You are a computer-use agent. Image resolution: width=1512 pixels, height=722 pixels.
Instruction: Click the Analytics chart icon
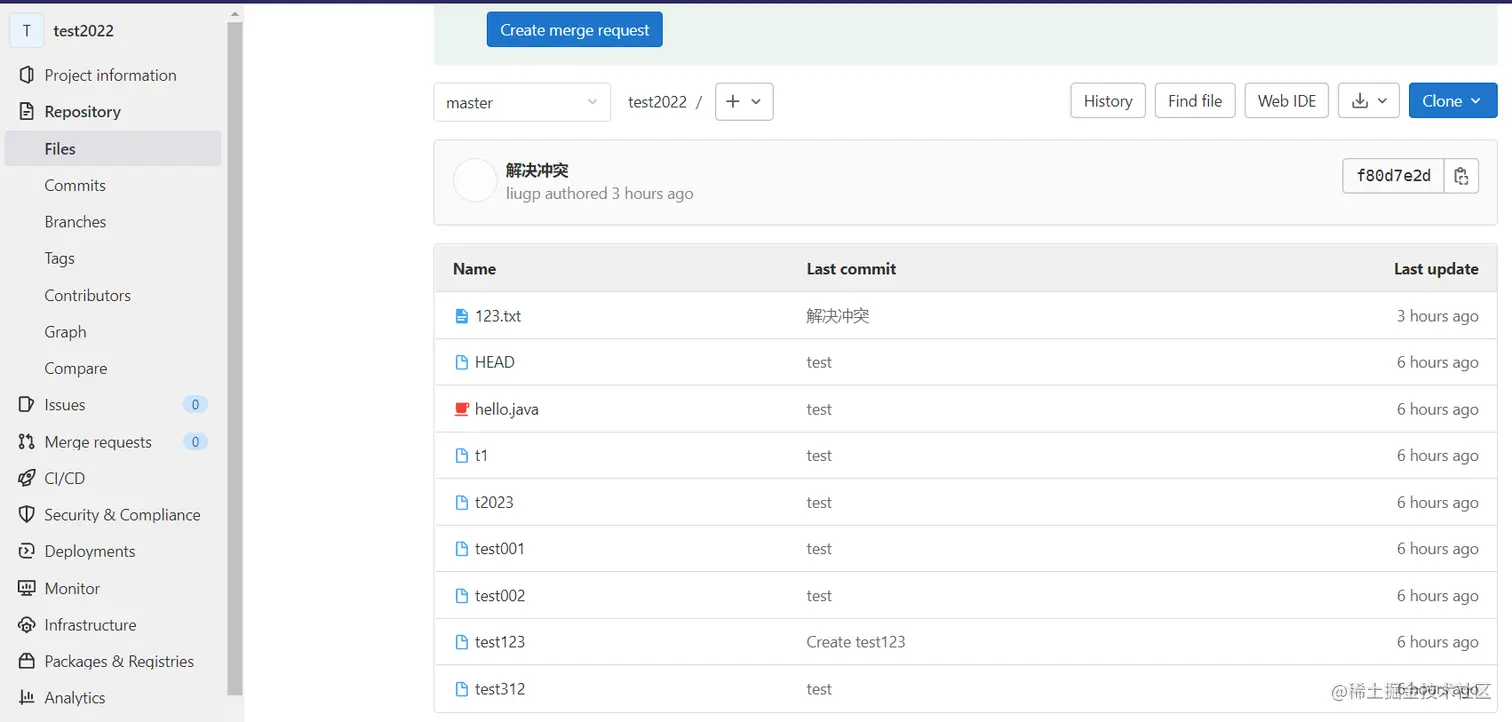(x=27, y=698)
